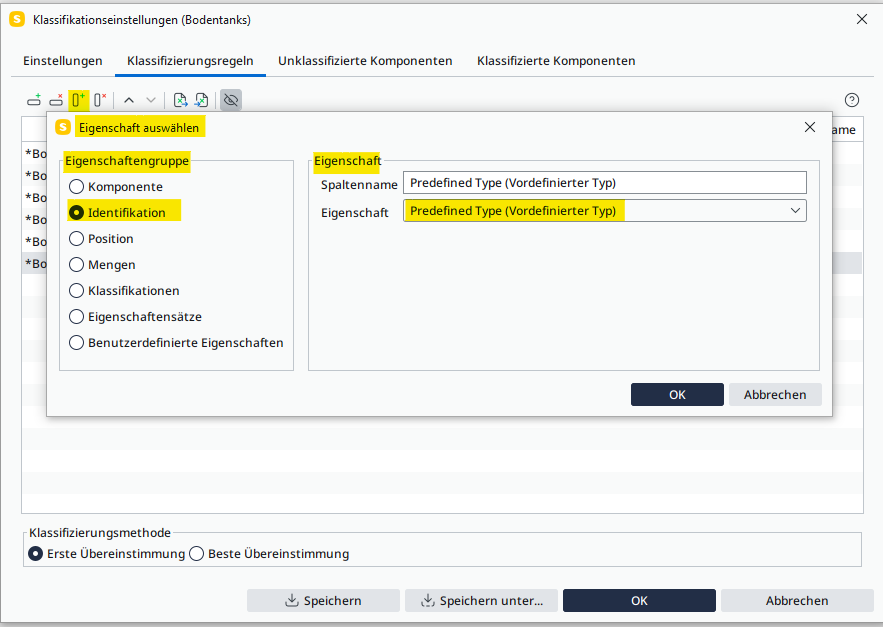Click the delete column toolbar icon
Image resolution: width=883 pixels, height=627 pixels.
pyautogui.click(x=100, y=100)
